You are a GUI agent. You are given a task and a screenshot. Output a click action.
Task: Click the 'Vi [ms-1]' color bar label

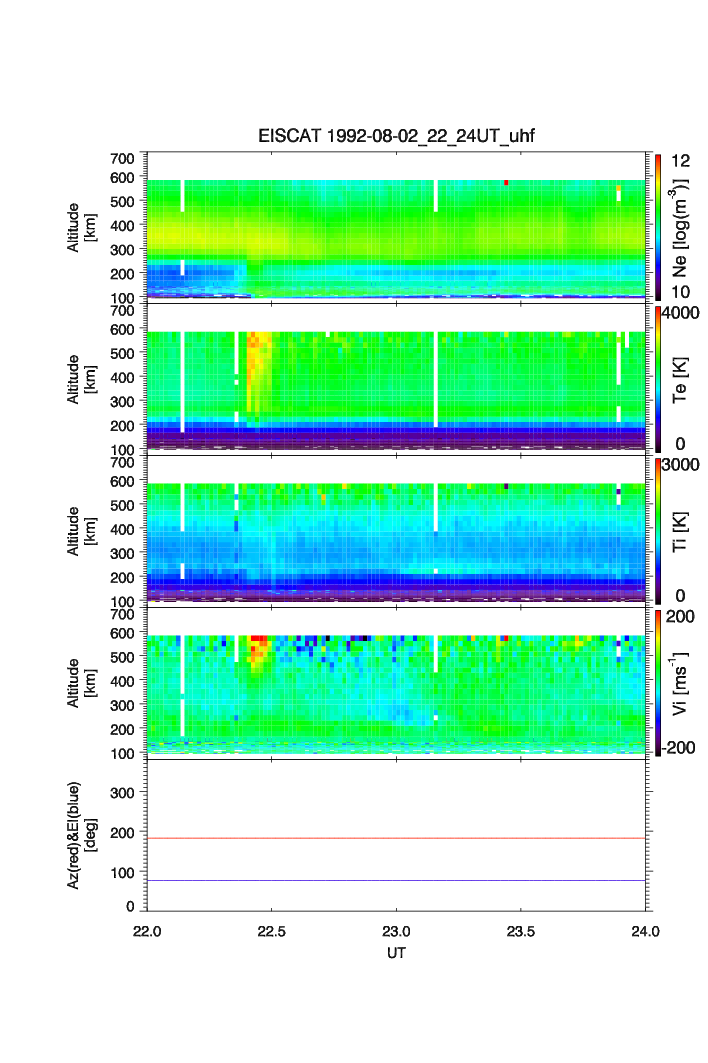pyautogui.click(x=679, y=683)
